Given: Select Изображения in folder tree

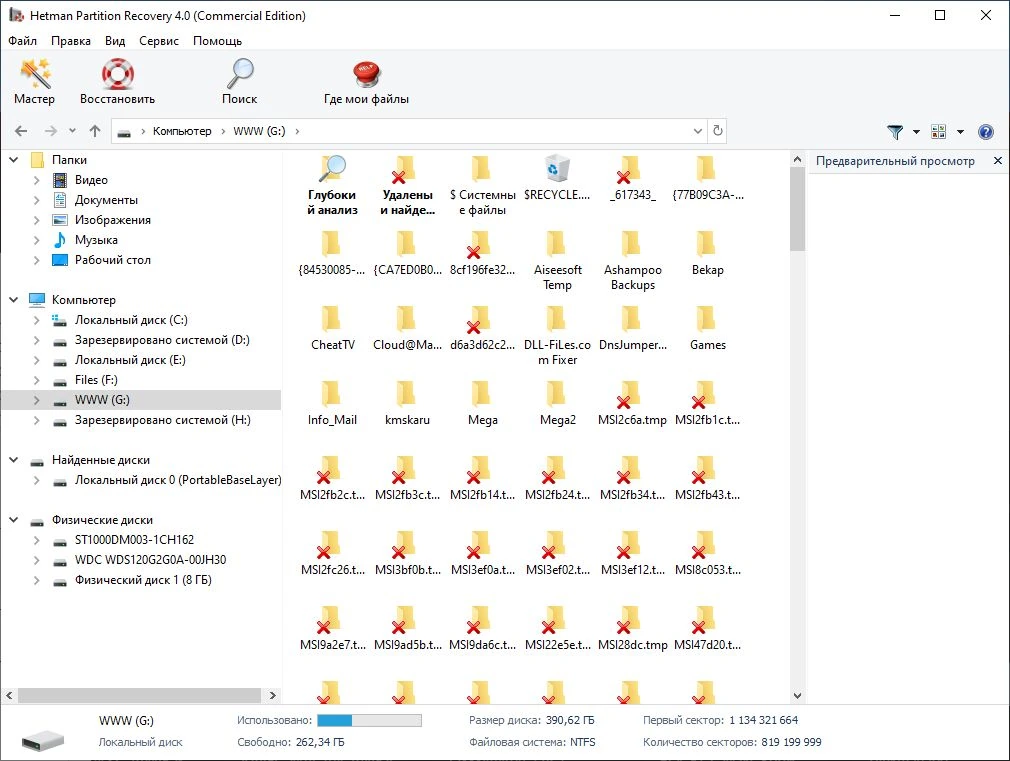Looking at the screenshot, I should (x=113, y=220).
